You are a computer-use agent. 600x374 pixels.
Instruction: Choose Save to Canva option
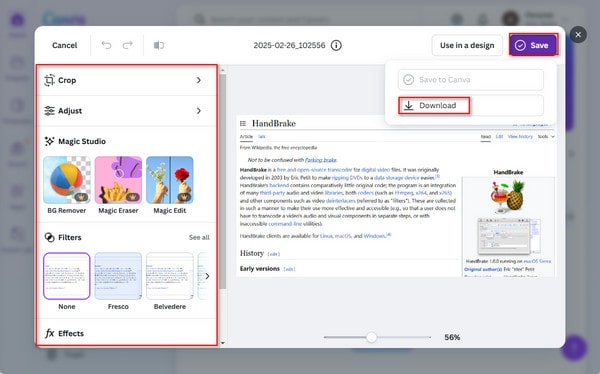coord(471,80)
